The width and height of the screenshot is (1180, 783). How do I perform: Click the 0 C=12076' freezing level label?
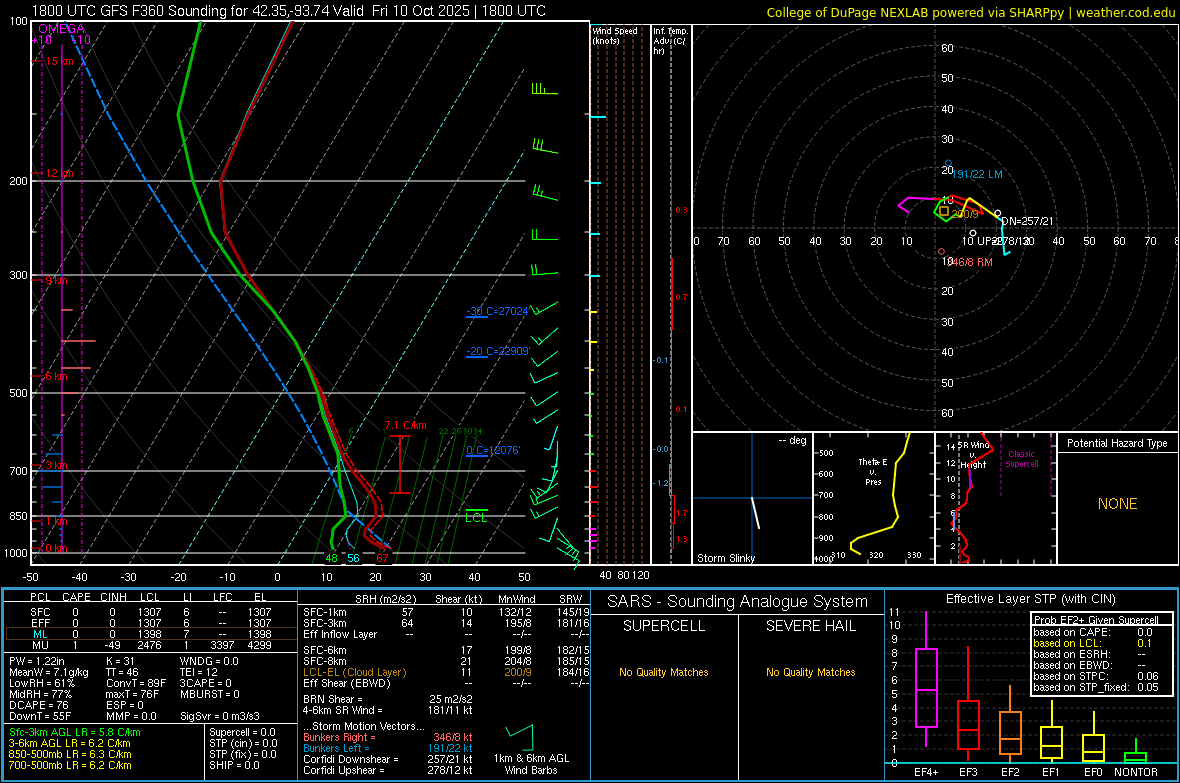coord(493,450)
